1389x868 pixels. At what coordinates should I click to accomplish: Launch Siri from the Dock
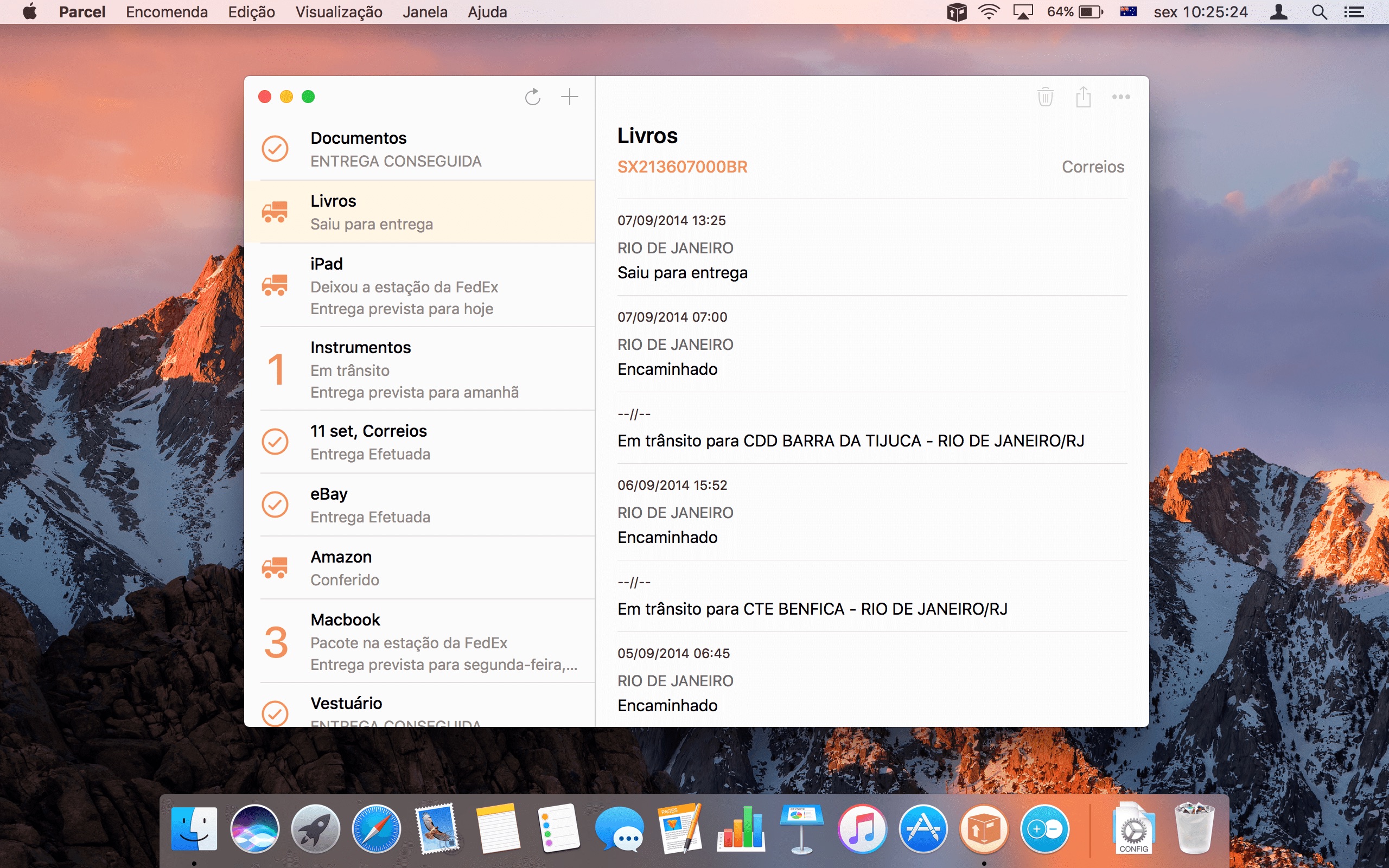point(255,828)
